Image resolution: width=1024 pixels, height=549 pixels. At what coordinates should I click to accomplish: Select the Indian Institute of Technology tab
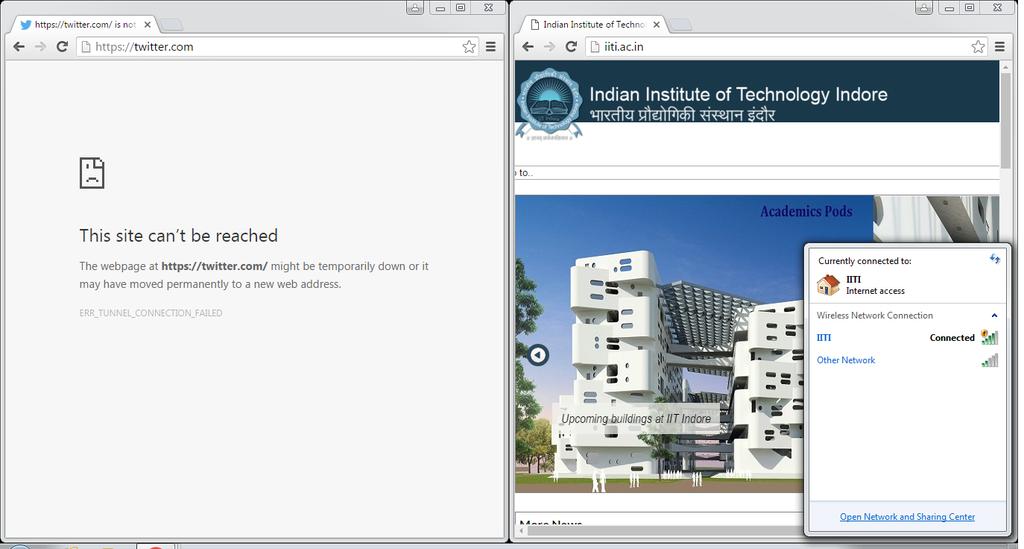coord(592,25)
